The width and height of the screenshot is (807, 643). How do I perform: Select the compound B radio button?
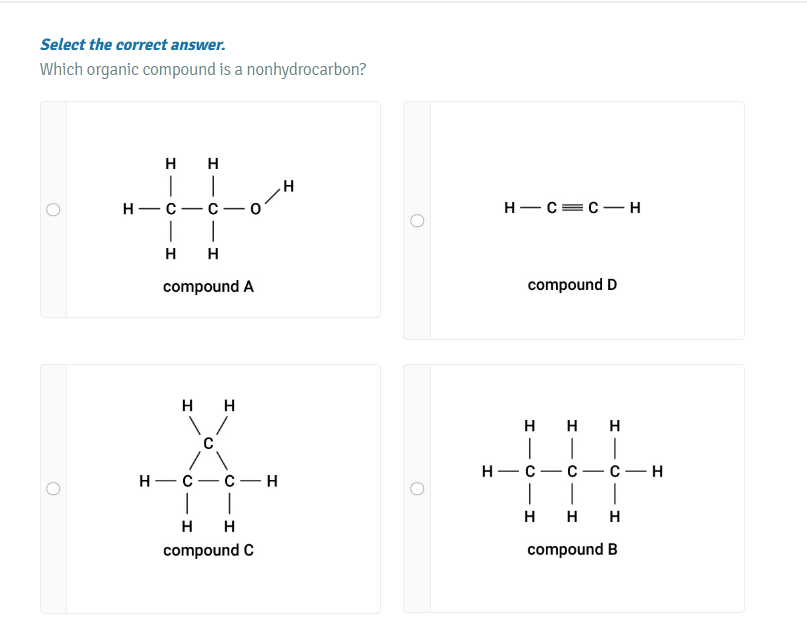[x=417, y=489]
